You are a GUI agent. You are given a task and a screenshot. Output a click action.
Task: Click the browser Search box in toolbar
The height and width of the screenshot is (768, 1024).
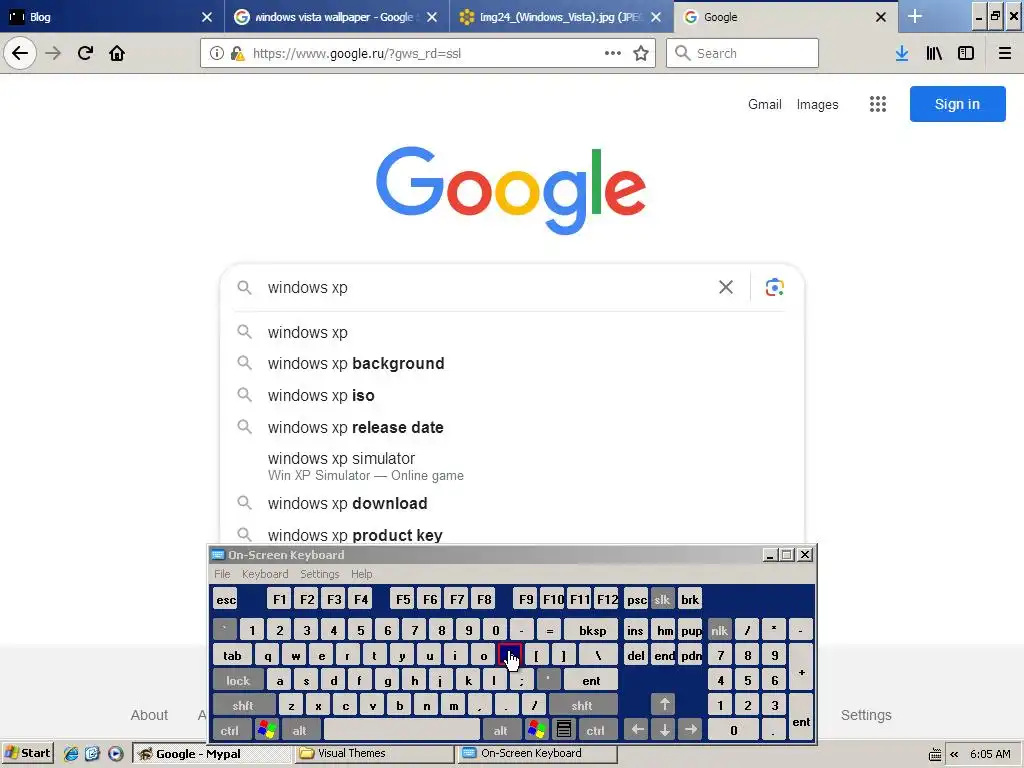(742, 53)
